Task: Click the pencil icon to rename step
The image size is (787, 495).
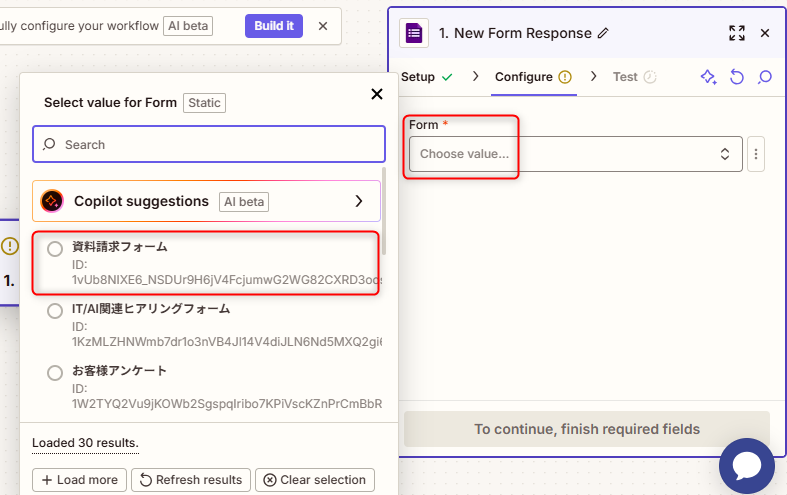Action: pyautogui.click(x=602, y=33)
